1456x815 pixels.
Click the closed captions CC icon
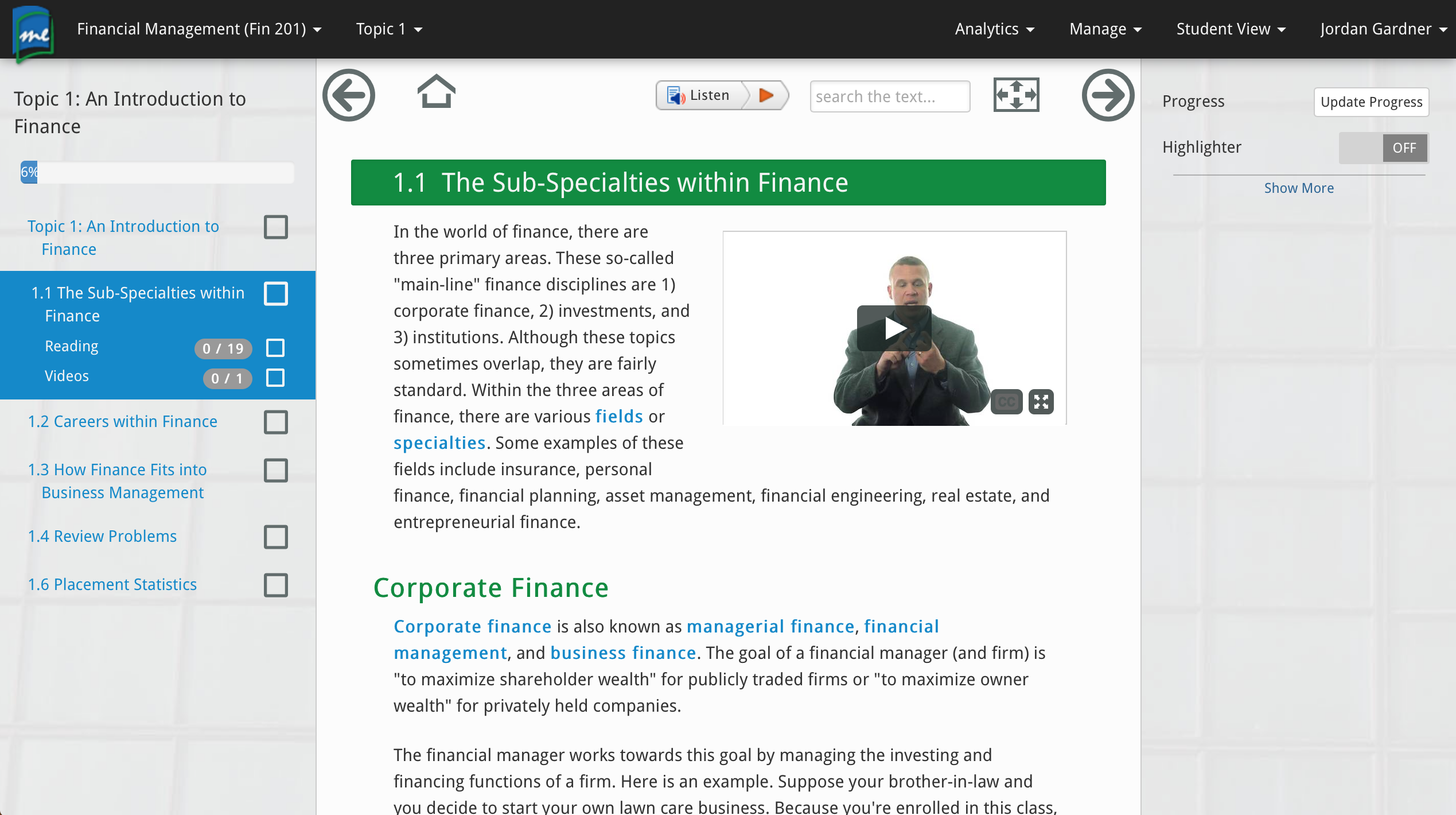[x=1006, y=401]
